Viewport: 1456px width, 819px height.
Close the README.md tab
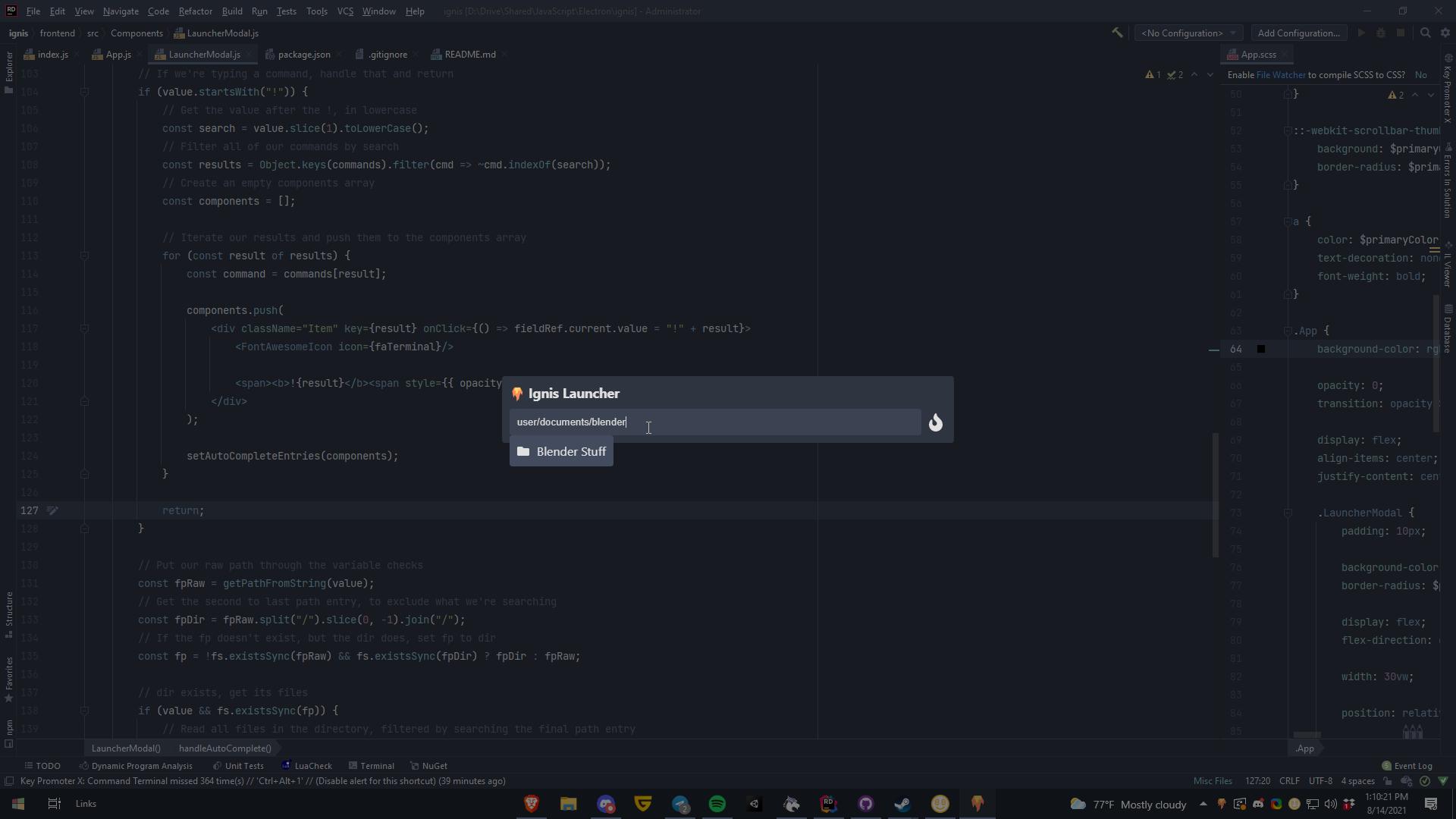point(504,55)
